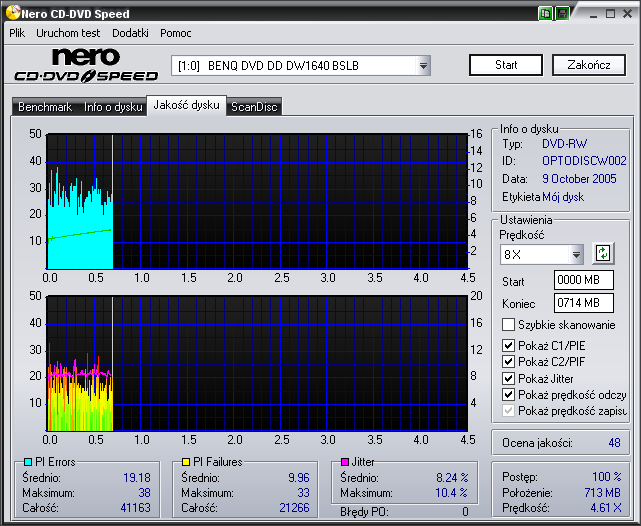This screenshot has width=641, height=526.
Task: Click the Postęp value 100 %
Action: pos(607,477)
